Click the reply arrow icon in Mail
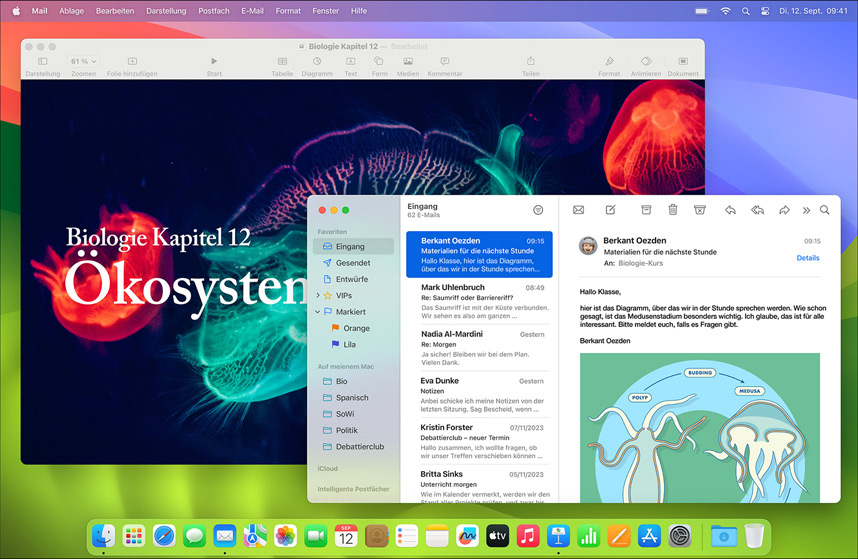 (730, 210)
